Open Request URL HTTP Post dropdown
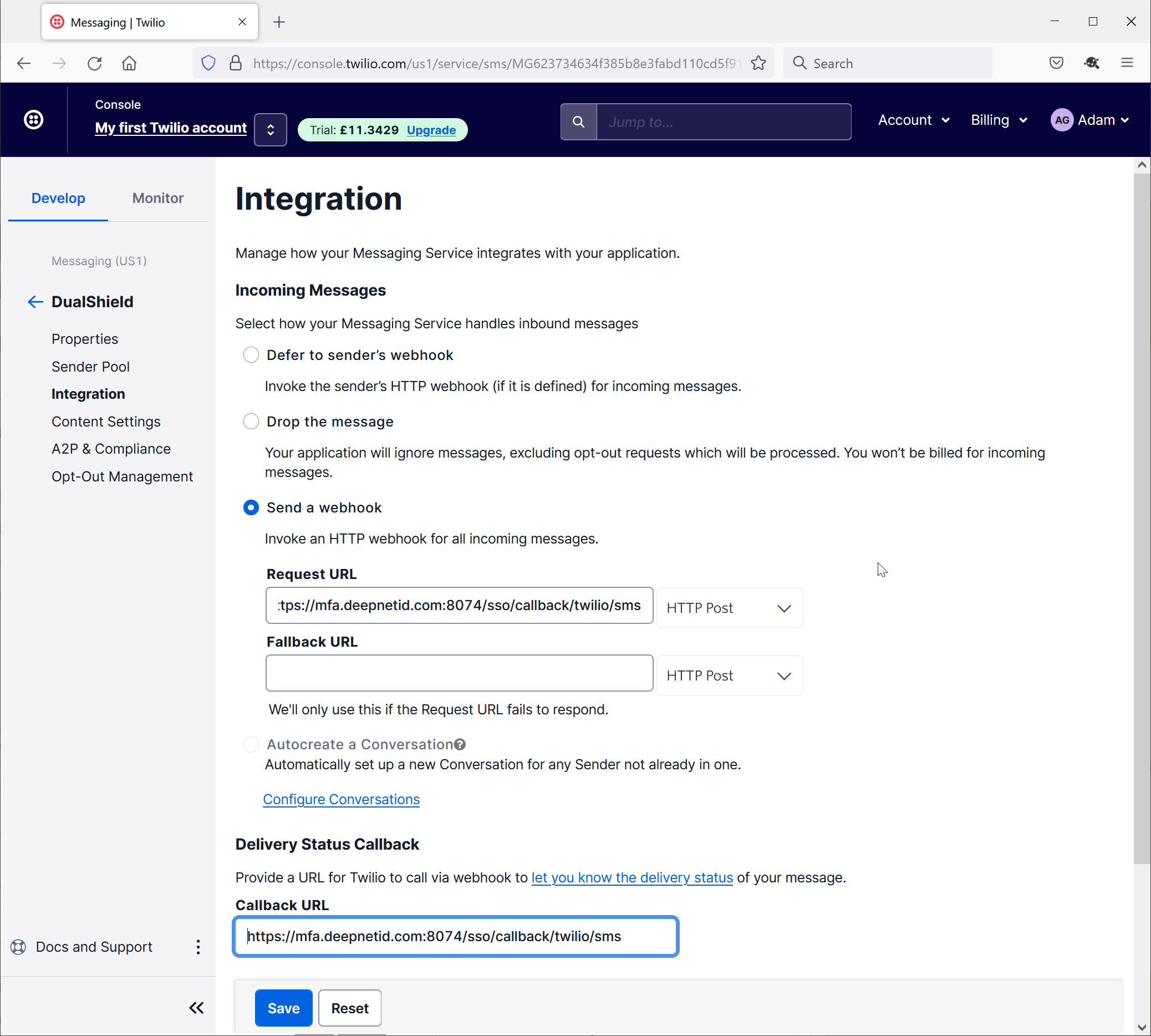Screen dimensions: 1151x1036 click(730, 608)
